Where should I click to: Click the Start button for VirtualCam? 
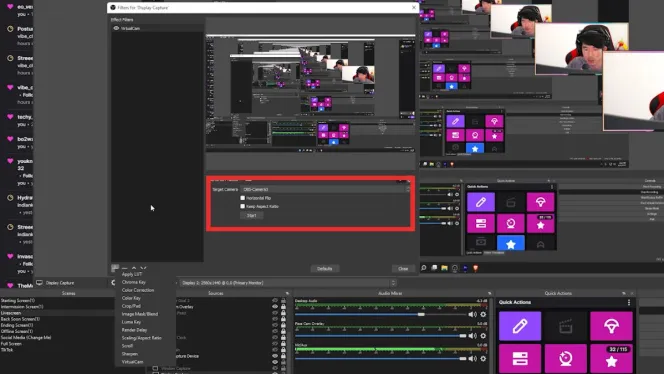(x=252, y=216)
